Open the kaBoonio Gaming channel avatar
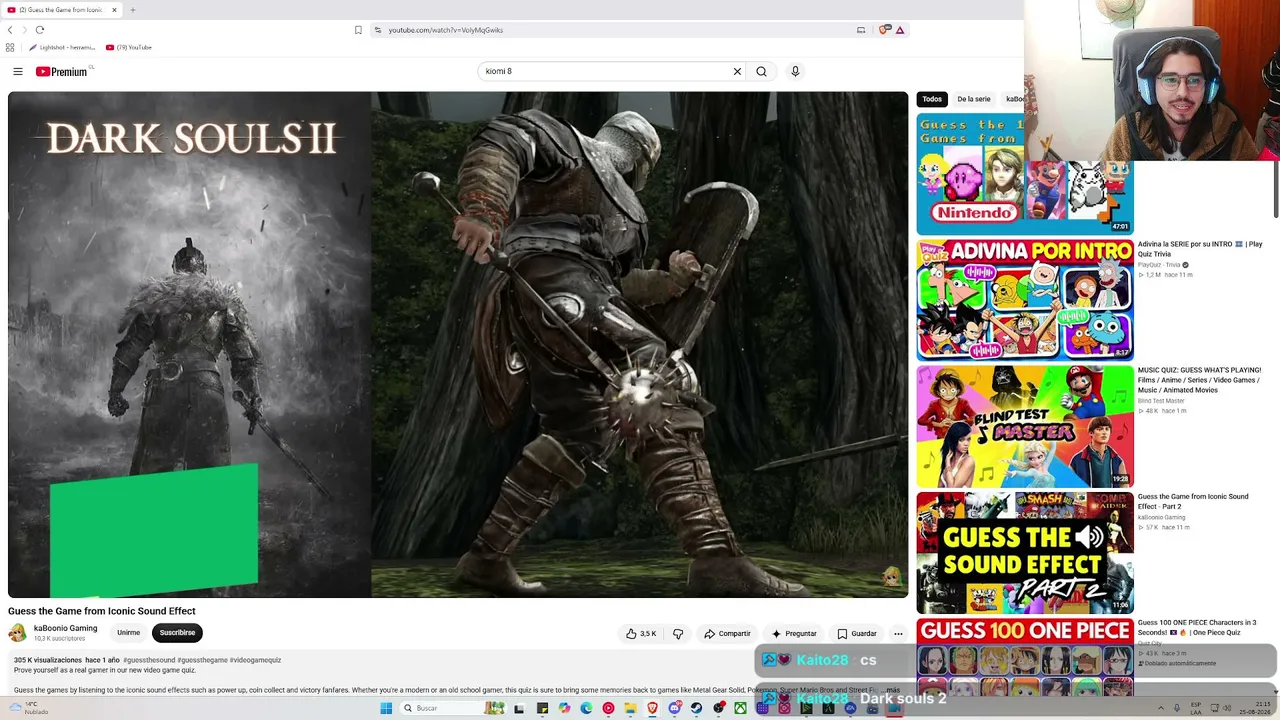Viewport: 1280px width, 720px height. 18,633
